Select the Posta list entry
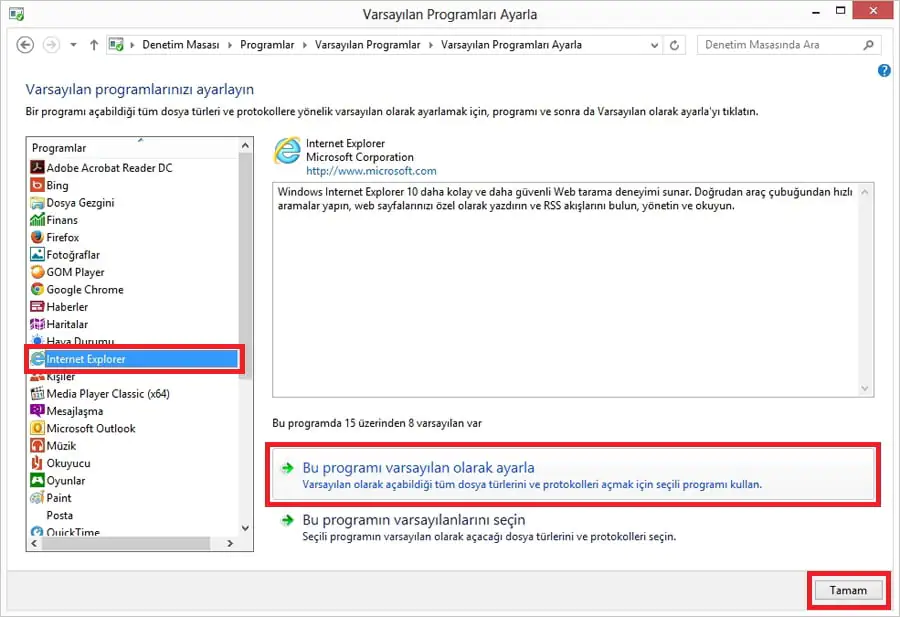The width and height of the screenshot is (900, 617). coord(60,515)
